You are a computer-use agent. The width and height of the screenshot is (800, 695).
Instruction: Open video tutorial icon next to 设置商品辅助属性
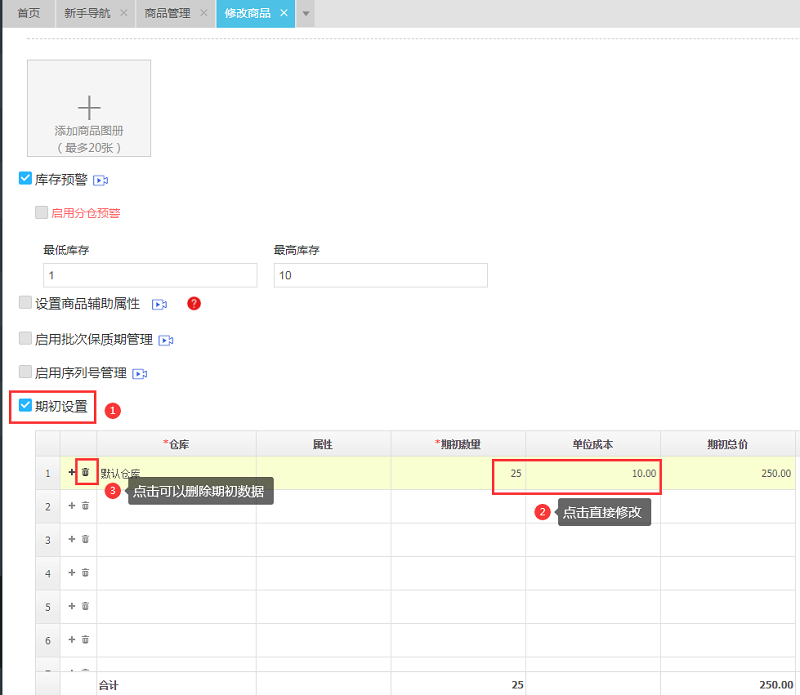pyautogui.click(x=159, y=304)
